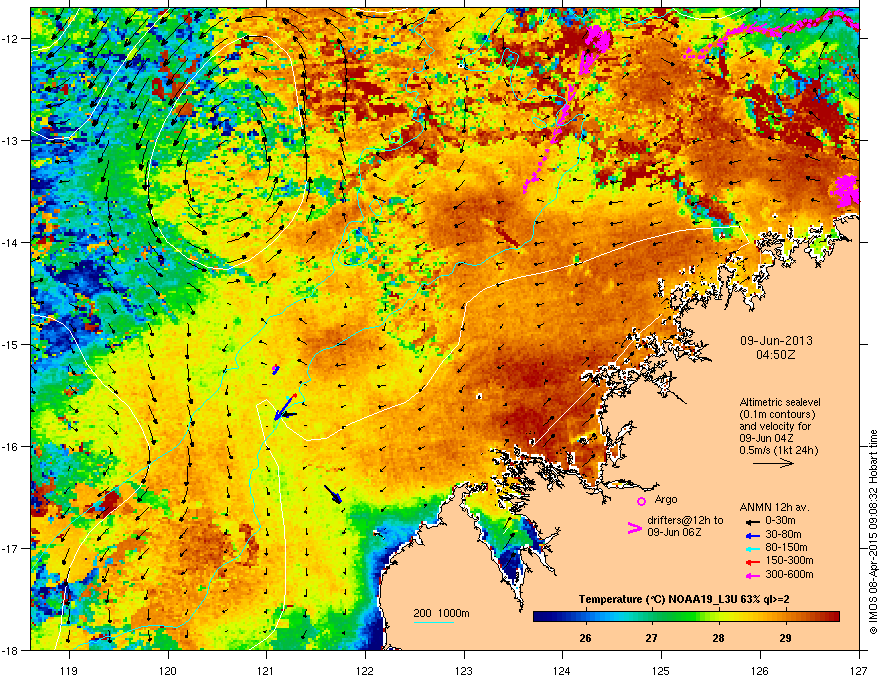Image resolution: width=880 pixels, height=680 pixels.
Task: Click longitude label 127 on the bottom axis
Action: pyautogui.click(x=859, y=670)
